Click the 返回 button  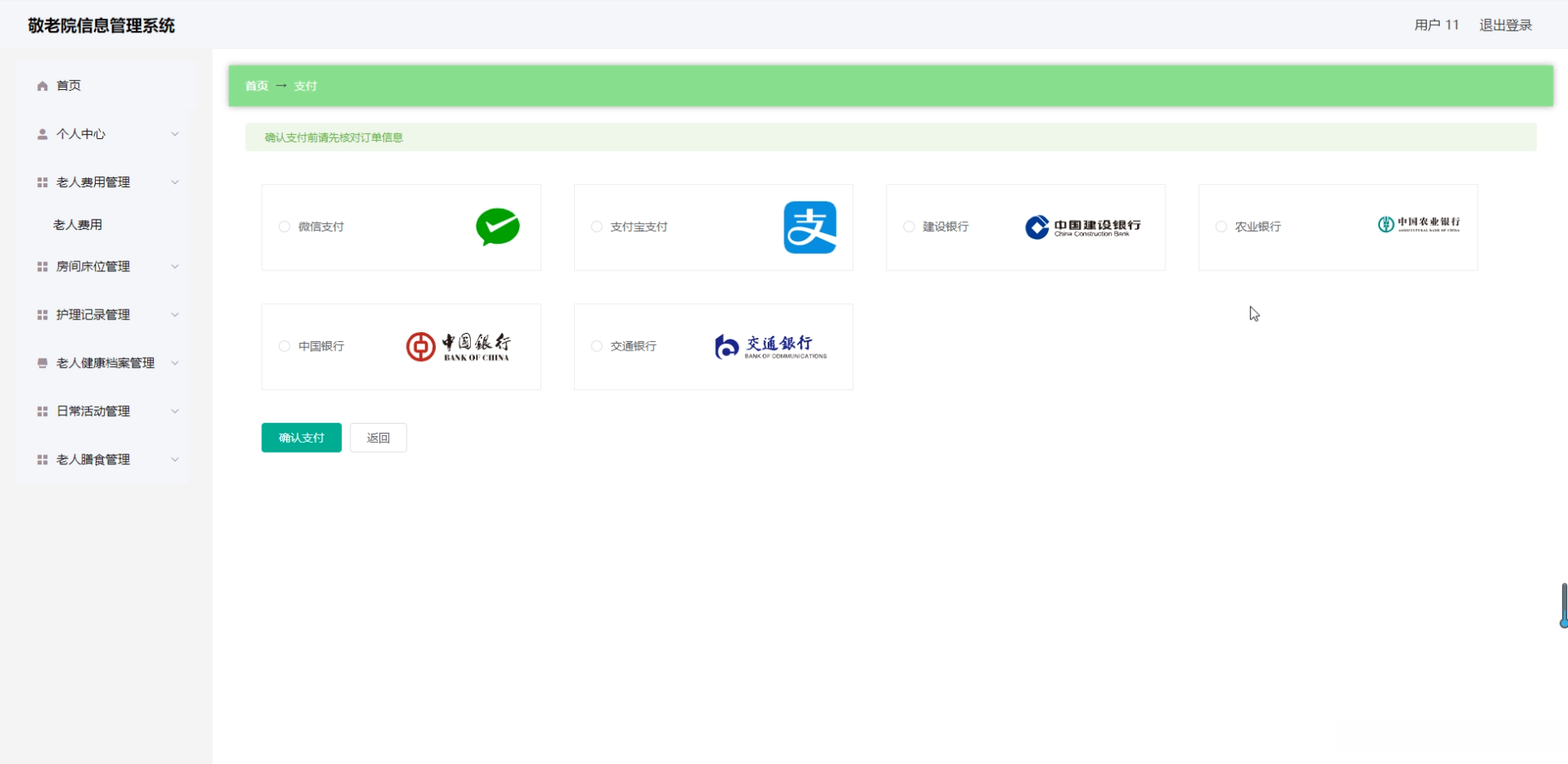(378, 438)
